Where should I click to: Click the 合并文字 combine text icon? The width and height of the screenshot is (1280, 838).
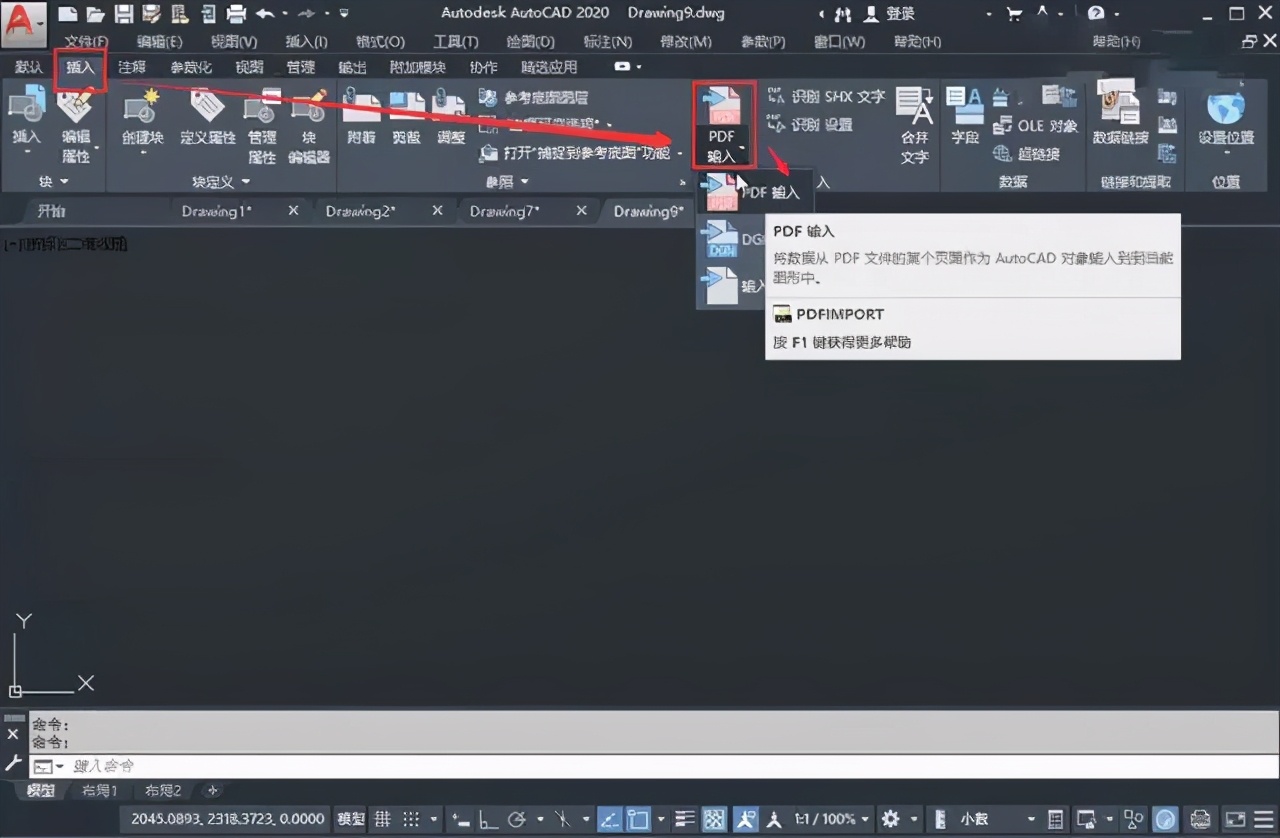[914, 124]
